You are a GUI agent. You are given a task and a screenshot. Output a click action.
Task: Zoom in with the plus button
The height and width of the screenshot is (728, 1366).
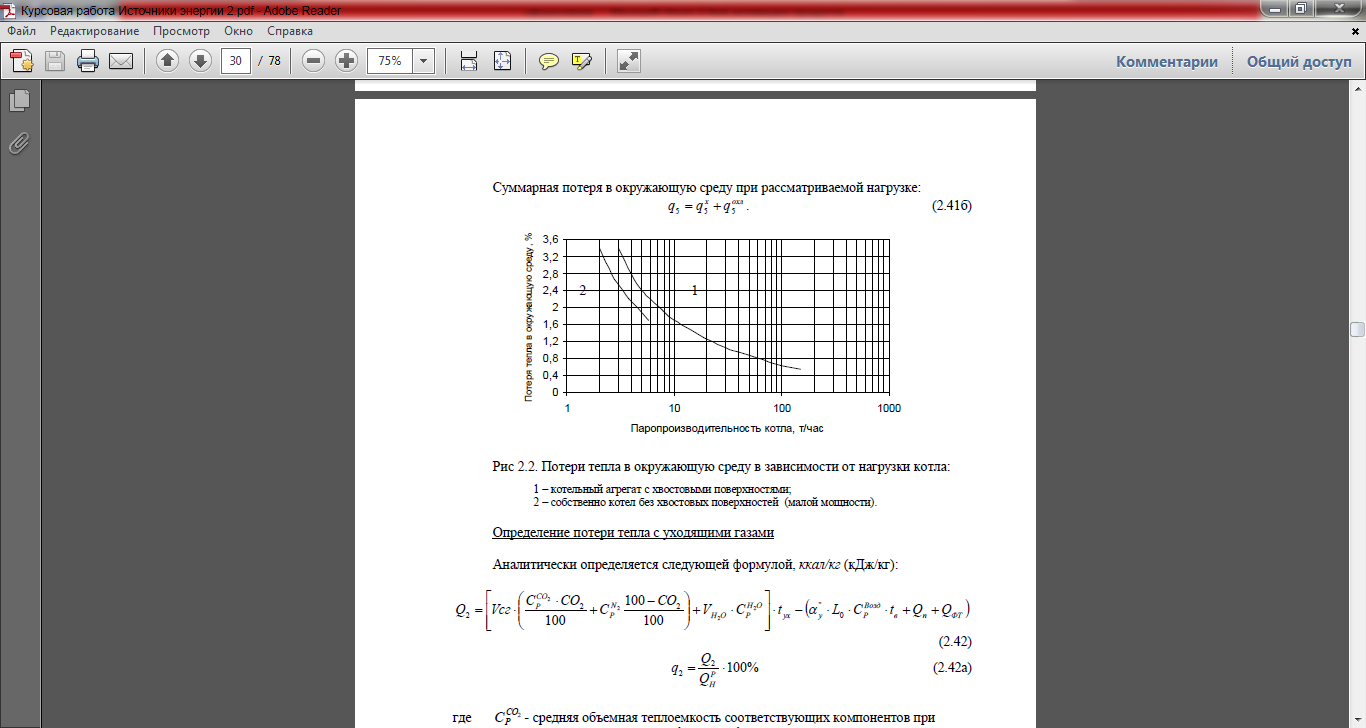point(346,61)
